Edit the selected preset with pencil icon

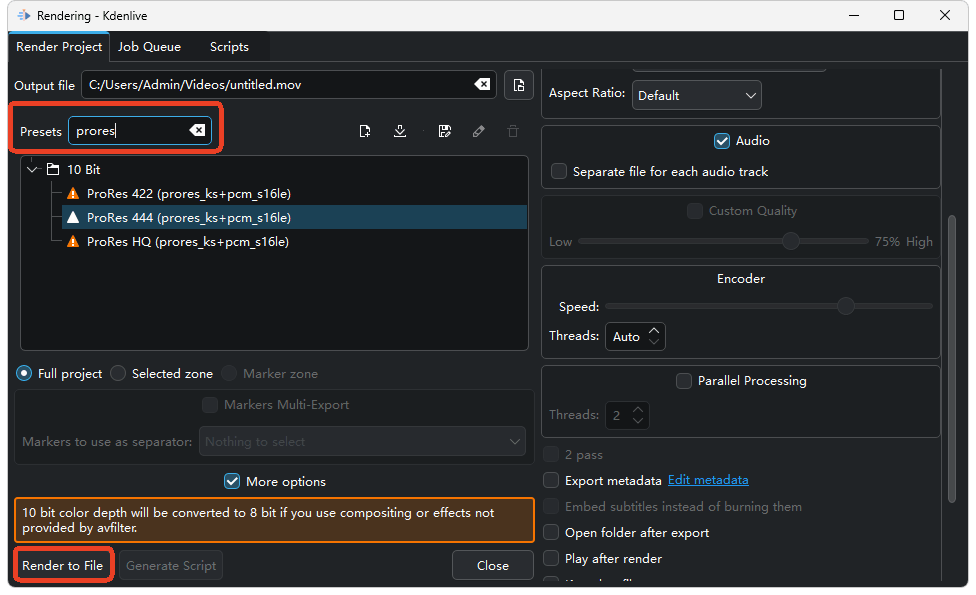[x=479, y=131]
